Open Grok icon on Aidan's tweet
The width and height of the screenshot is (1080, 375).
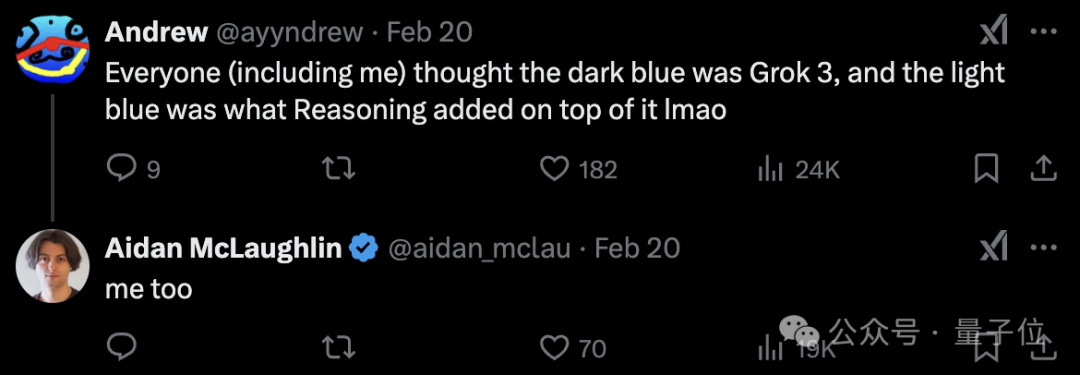(994, 247)
